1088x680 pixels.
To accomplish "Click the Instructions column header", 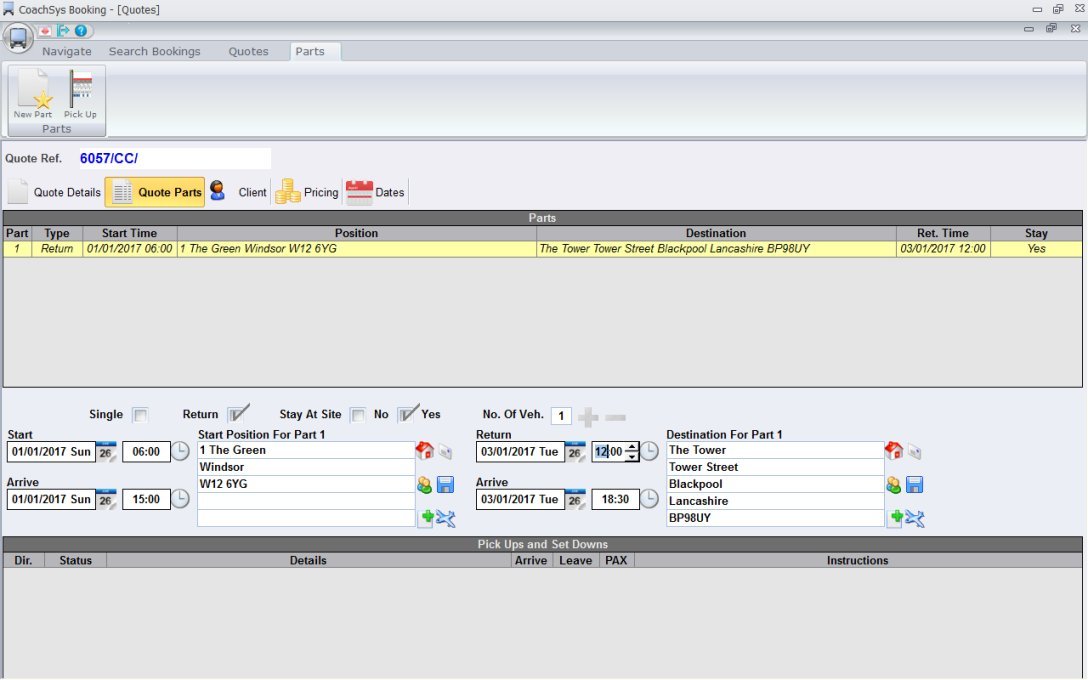I will coord(858,561).
